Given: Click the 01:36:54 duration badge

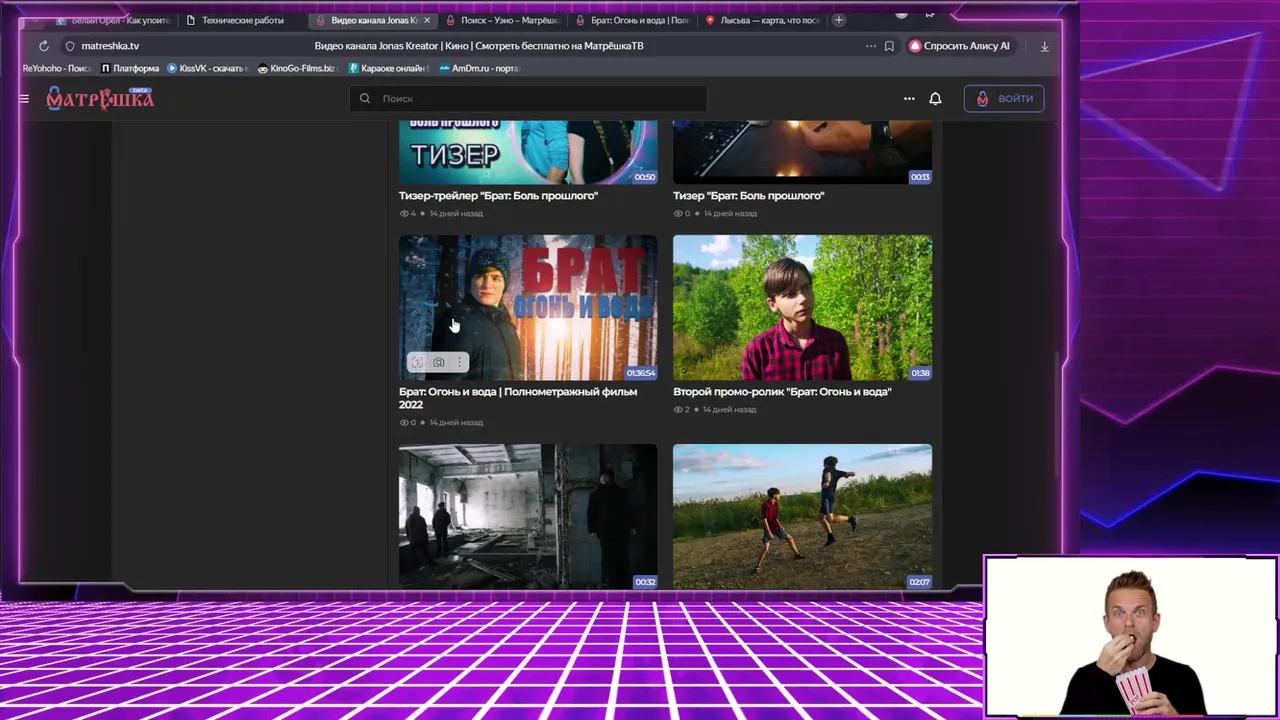Looking at the screenshot, I should pos(640,373).
